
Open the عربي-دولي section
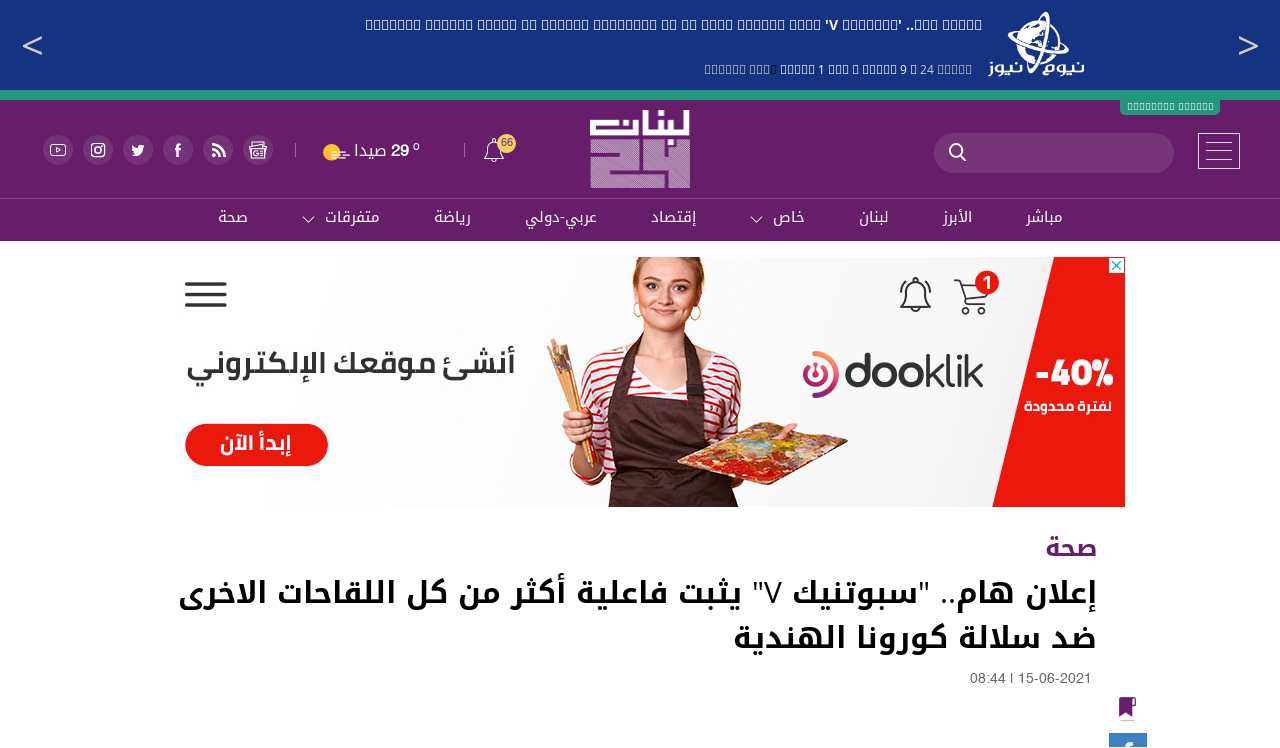561,218
